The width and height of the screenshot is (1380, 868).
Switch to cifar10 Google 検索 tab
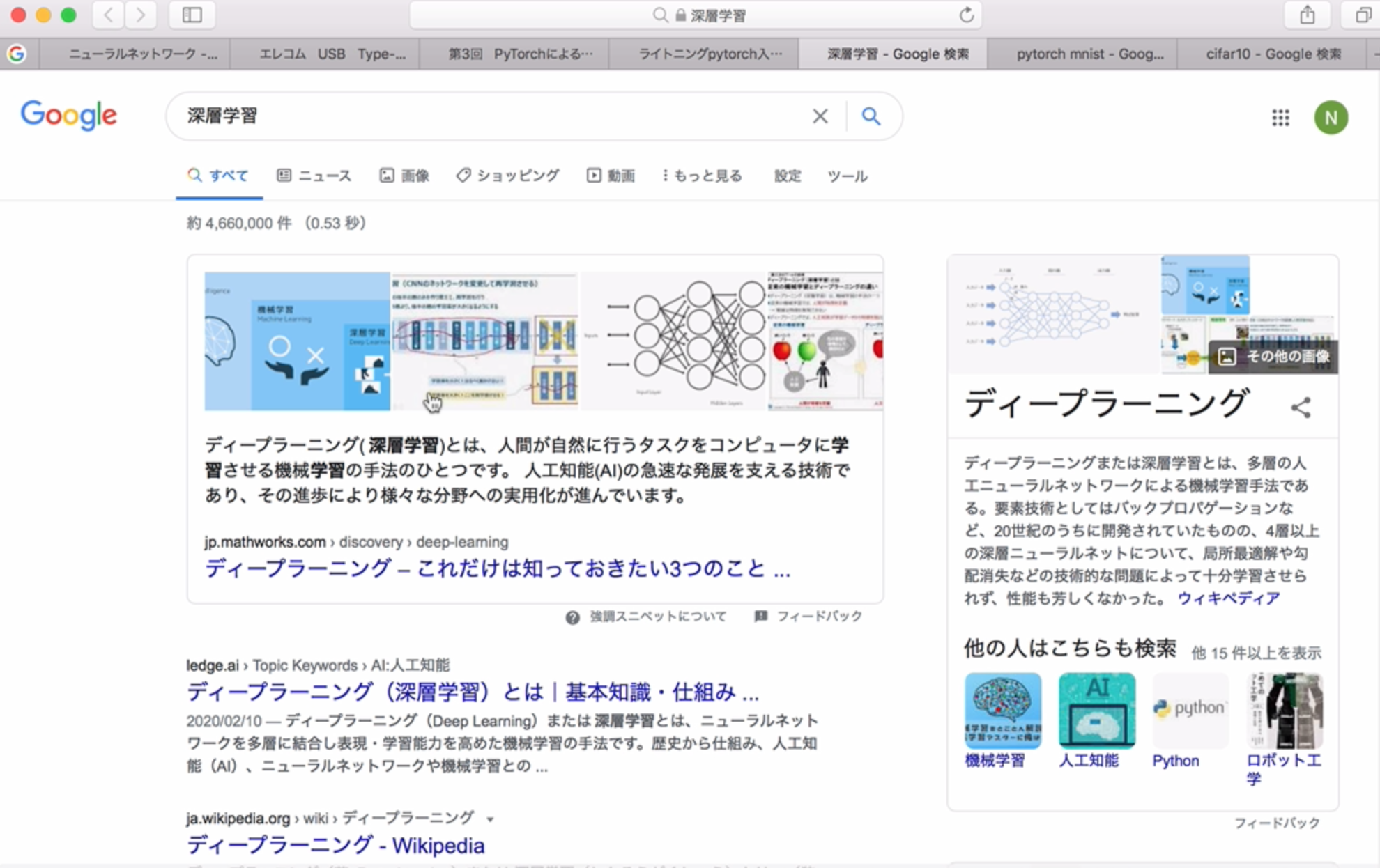pyautogui.click(x=1273, y=54)
